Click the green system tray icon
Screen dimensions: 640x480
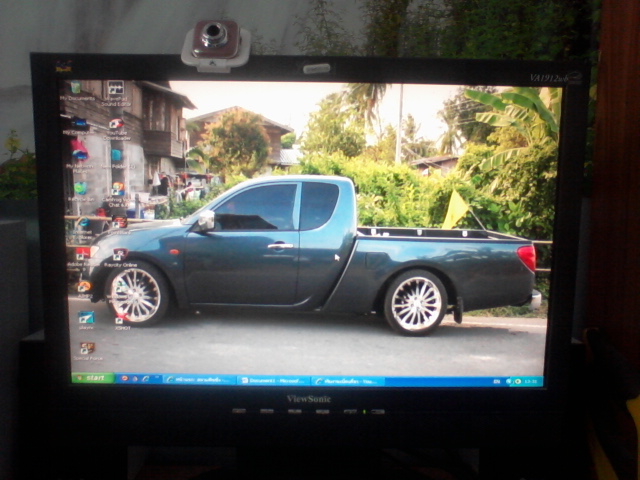tap(518, 382)
